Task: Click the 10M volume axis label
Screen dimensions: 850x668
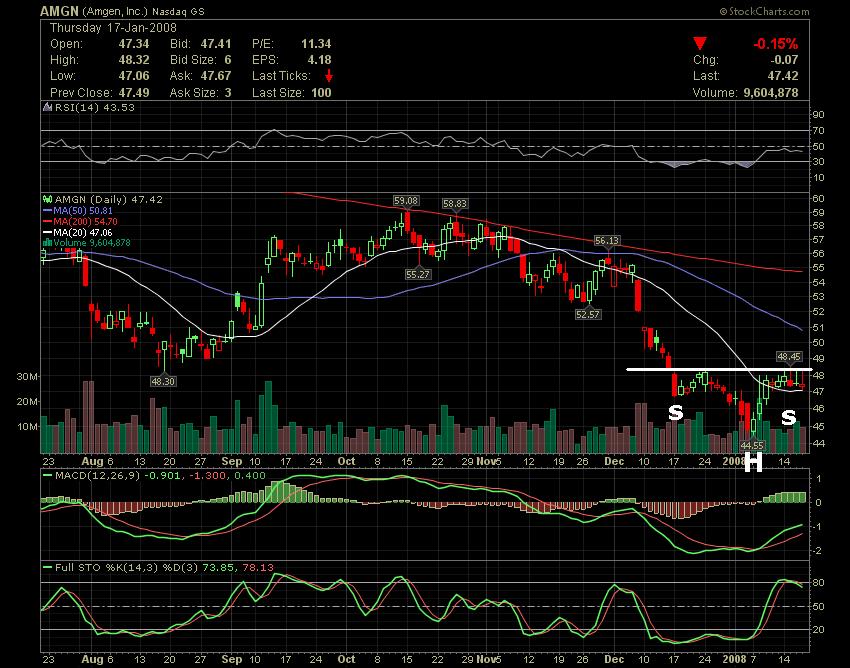Action: (28, 427)
